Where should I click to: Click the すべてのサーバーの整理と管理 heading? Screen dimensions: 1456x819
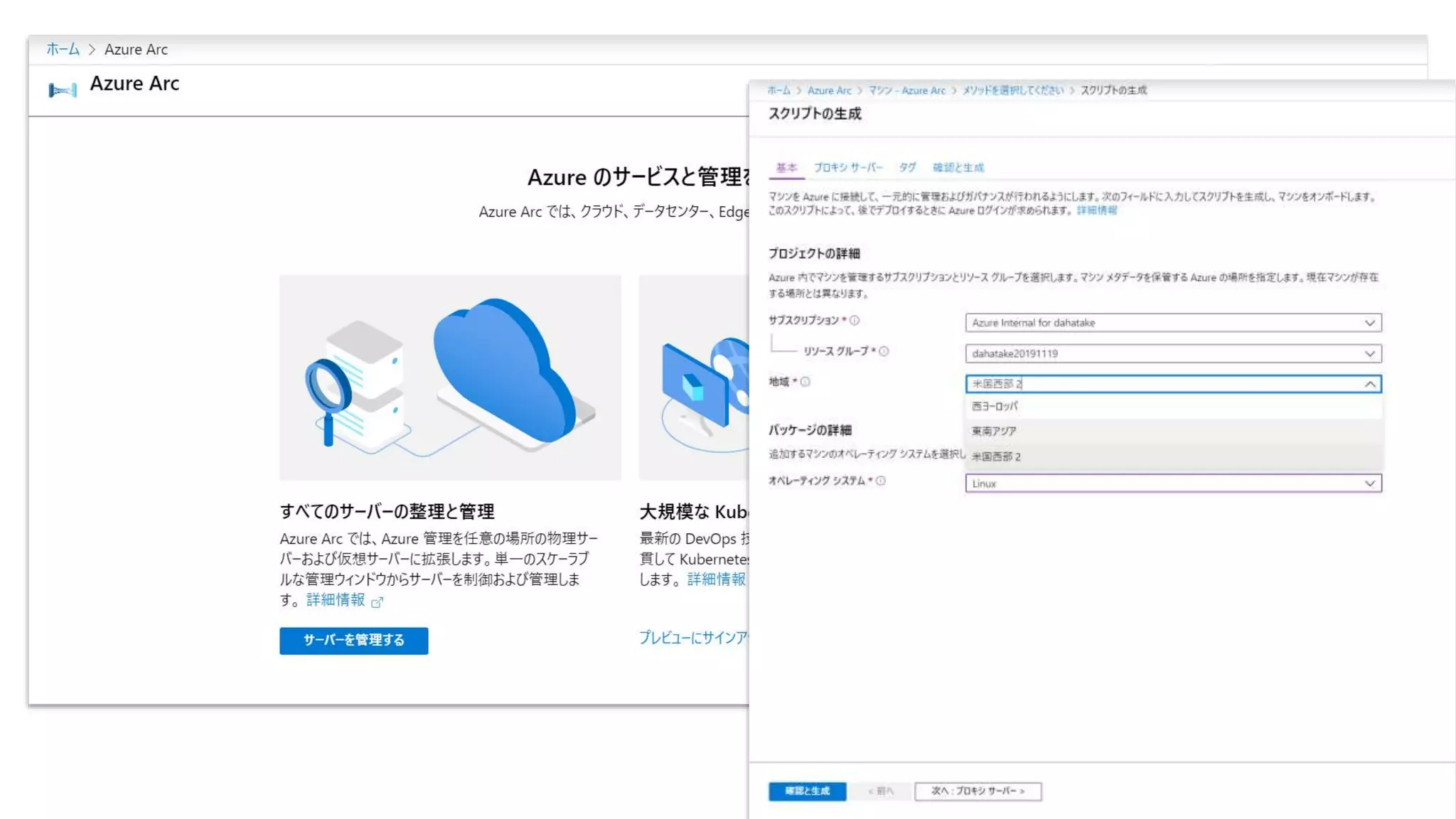coord(387,511)
